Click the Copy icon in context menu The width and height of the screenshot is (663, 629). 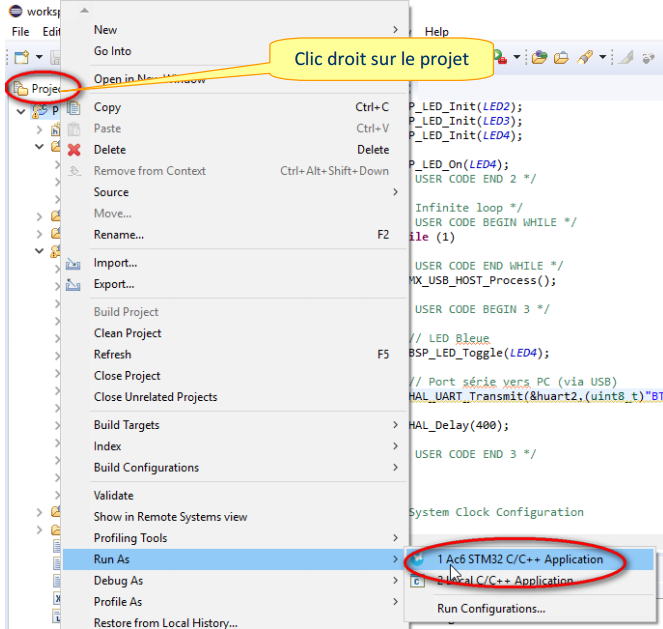click(73, 108)
